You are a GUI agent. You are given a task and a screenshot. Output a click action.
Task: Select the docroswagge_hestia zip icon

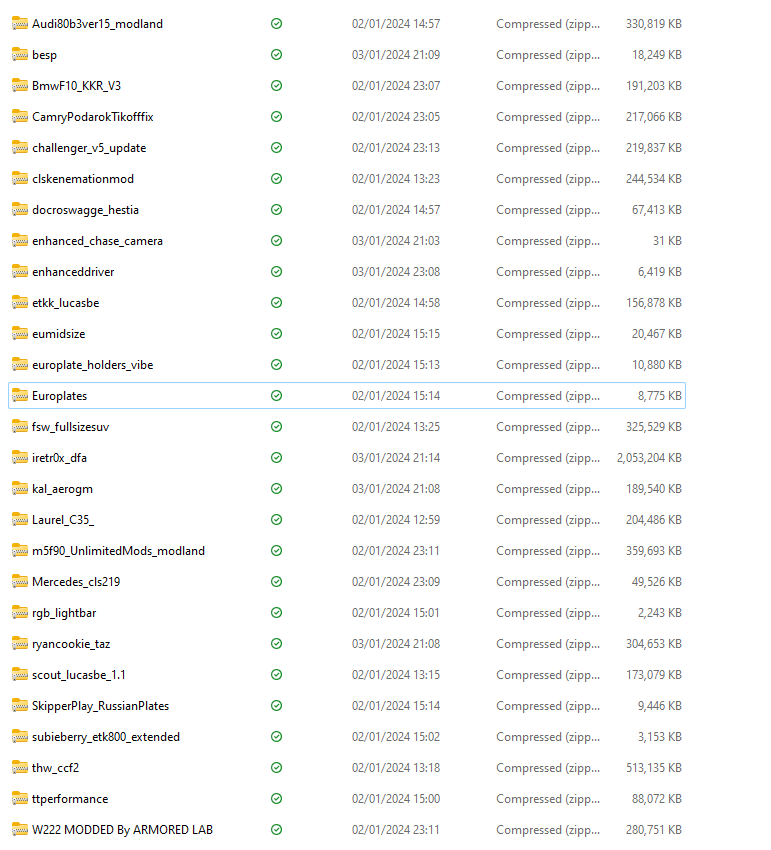[20, 209]
